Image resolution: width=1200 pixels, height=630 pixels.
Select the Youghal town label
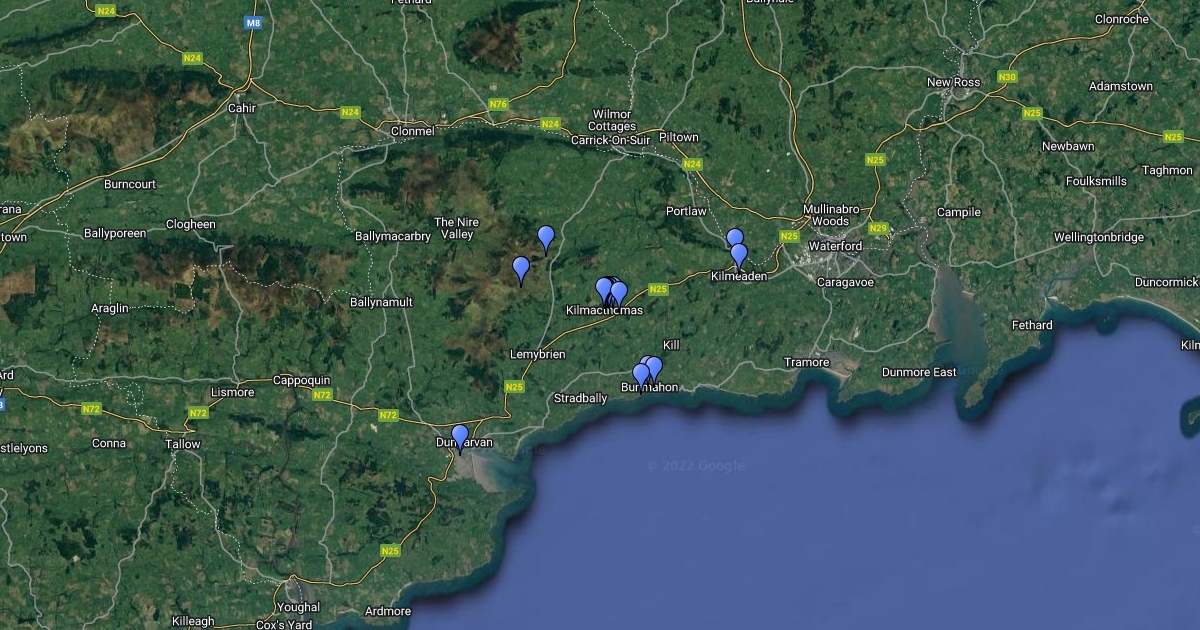pos(299,607)
